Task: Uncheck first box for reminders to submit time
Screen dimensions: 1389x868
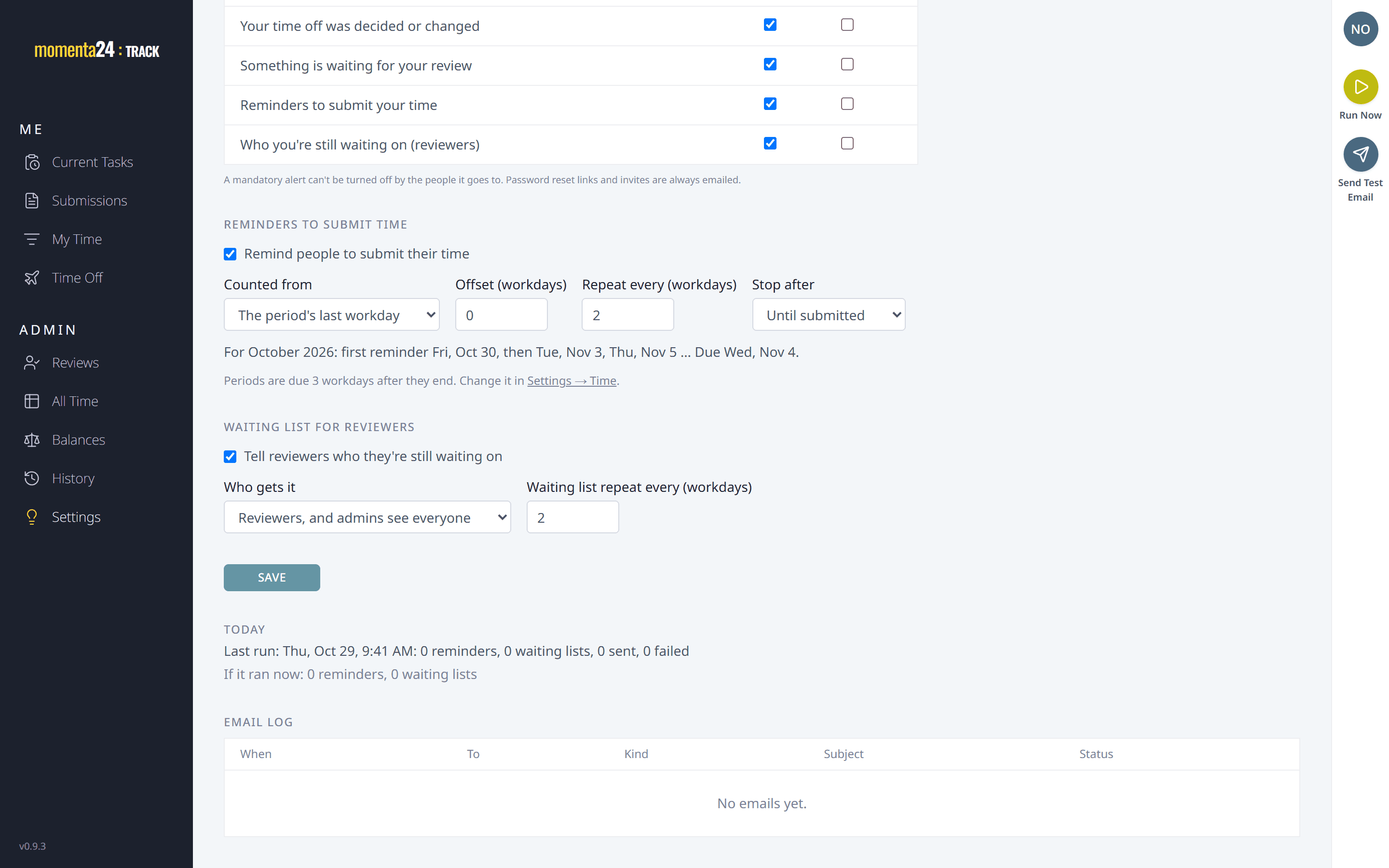Action: (770, 104)
